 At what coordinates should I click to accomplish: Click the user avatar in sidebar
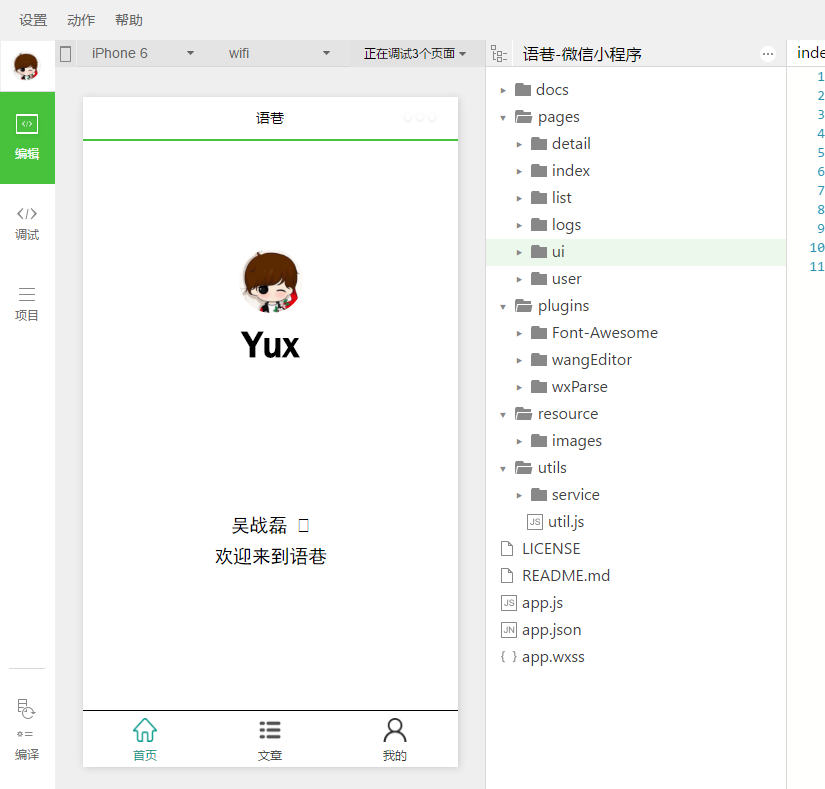pos(26,66)
